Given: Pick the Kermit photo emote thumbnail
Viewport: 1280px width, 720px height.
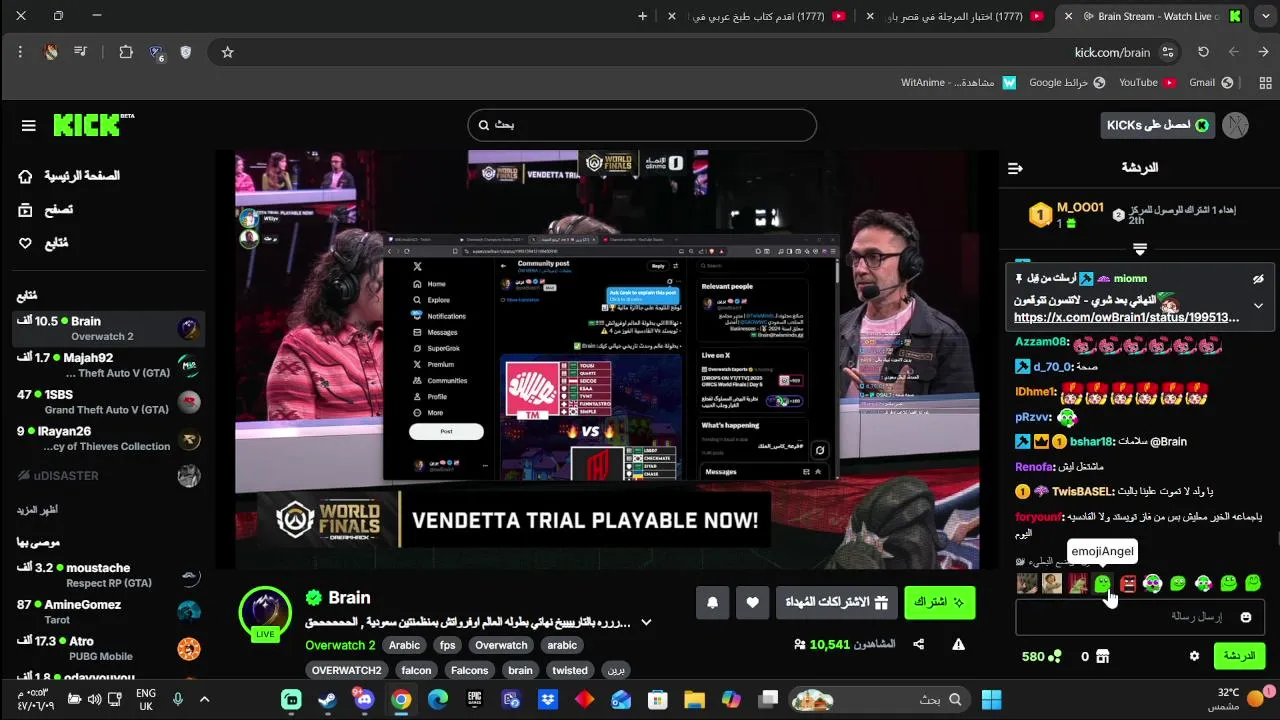Looking at the screenshot, I should click(1077, 583).
